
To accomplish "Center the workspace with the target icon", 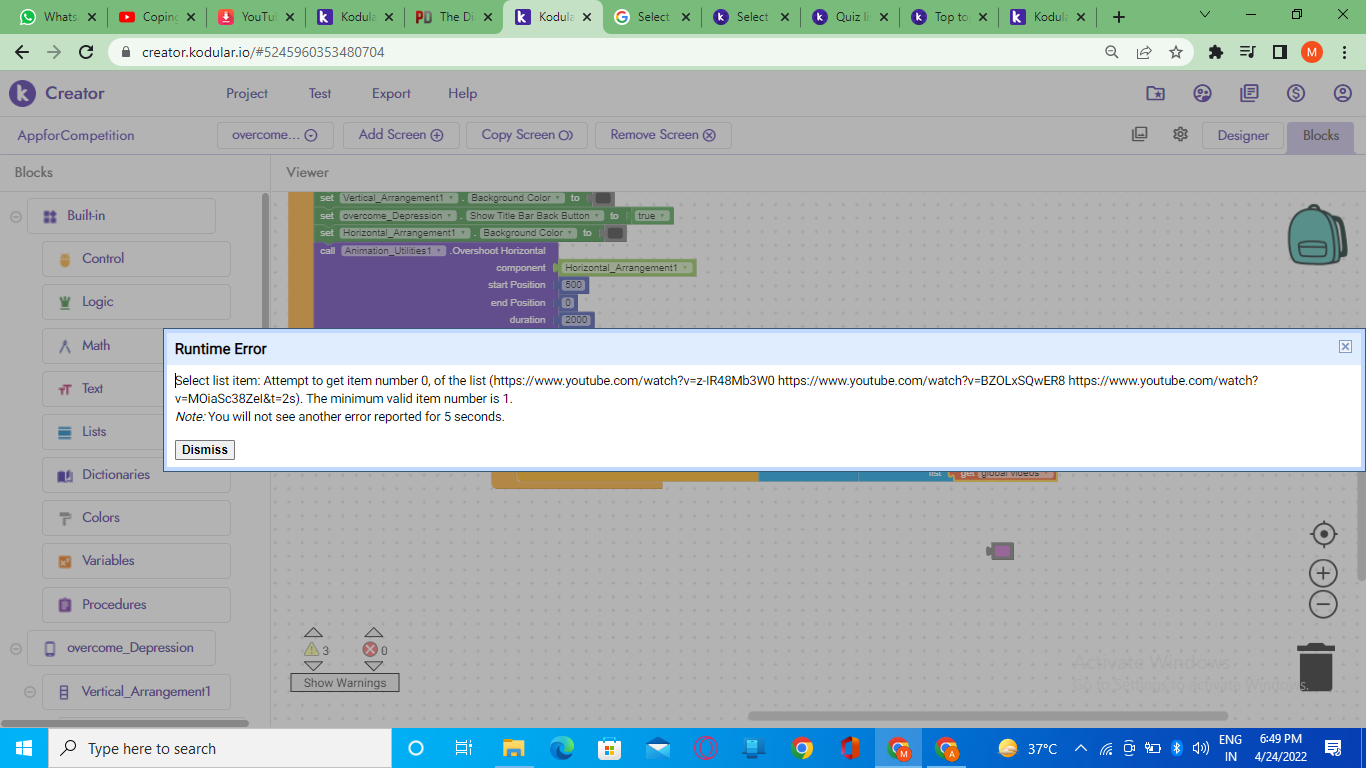I will [x=1323, y=534].
